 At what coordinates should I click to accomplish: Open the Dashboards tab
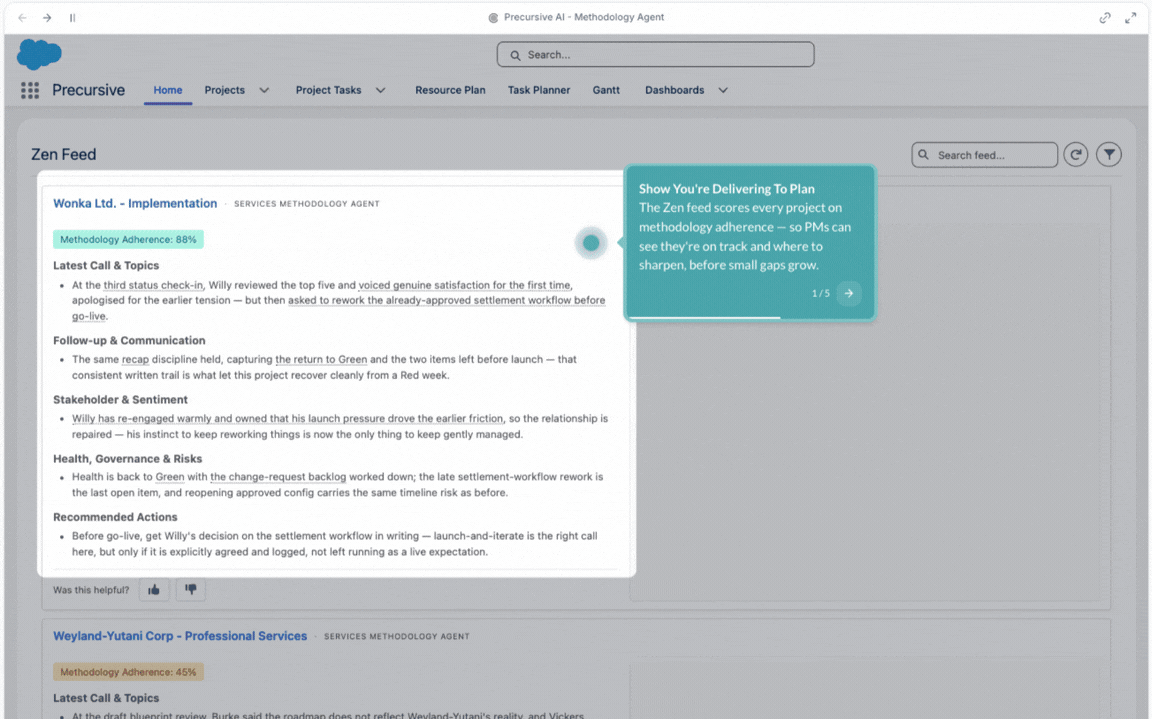[674, 90]
